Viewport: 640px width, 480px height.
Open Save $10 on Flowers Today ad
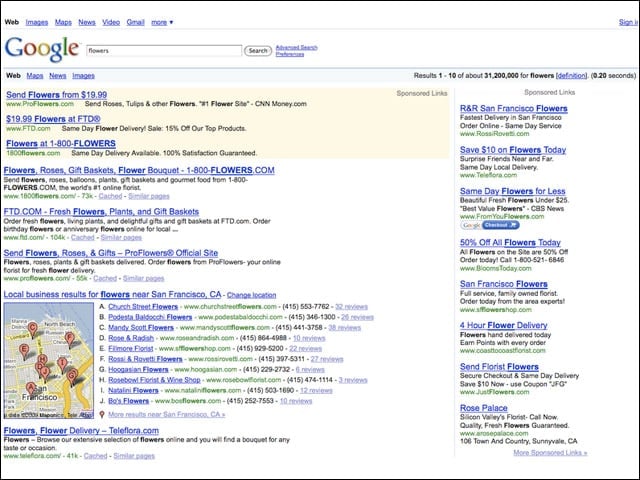513,150
